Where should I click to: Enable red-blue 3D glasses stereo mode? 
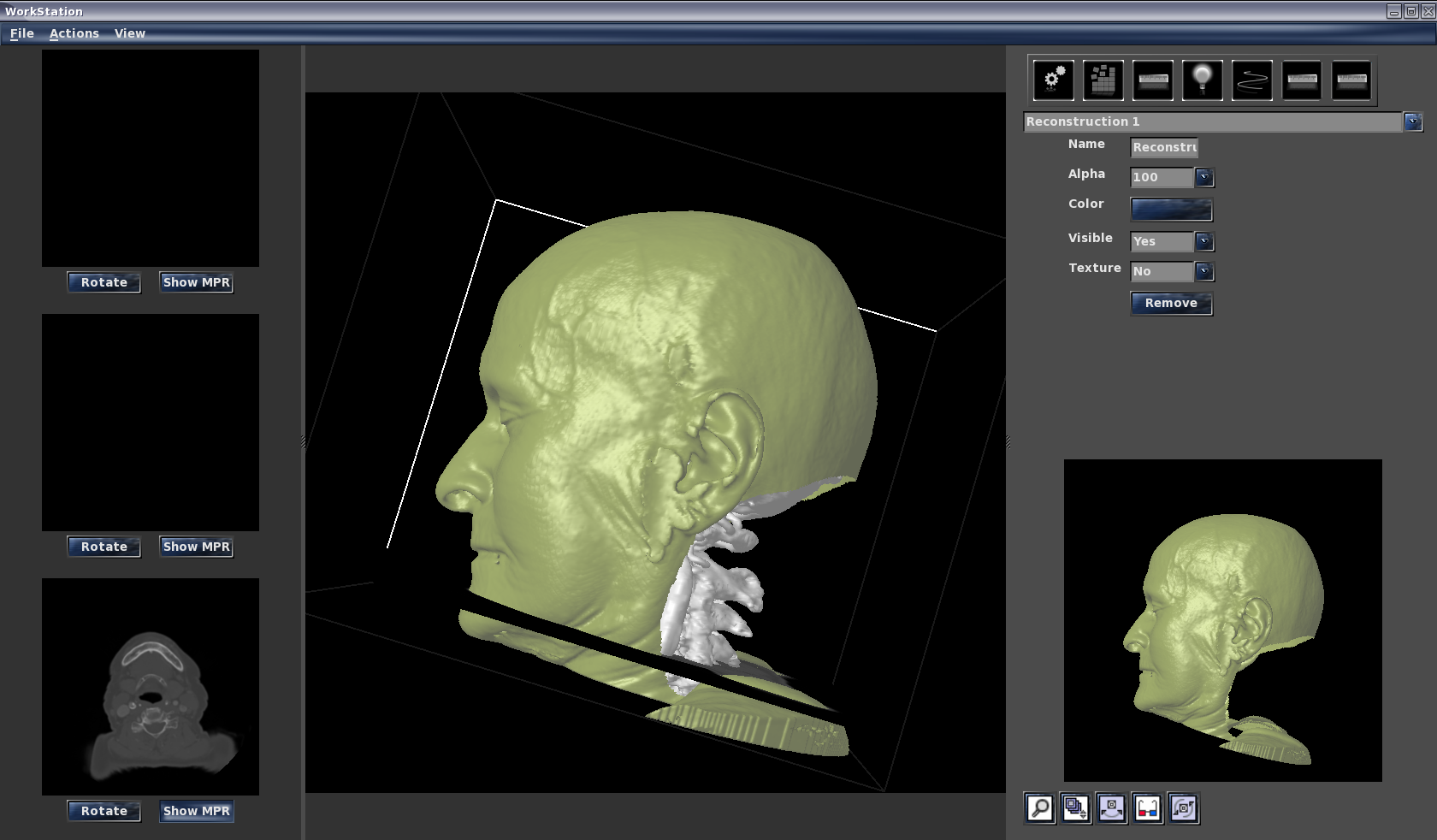[x=1147, y=808]
